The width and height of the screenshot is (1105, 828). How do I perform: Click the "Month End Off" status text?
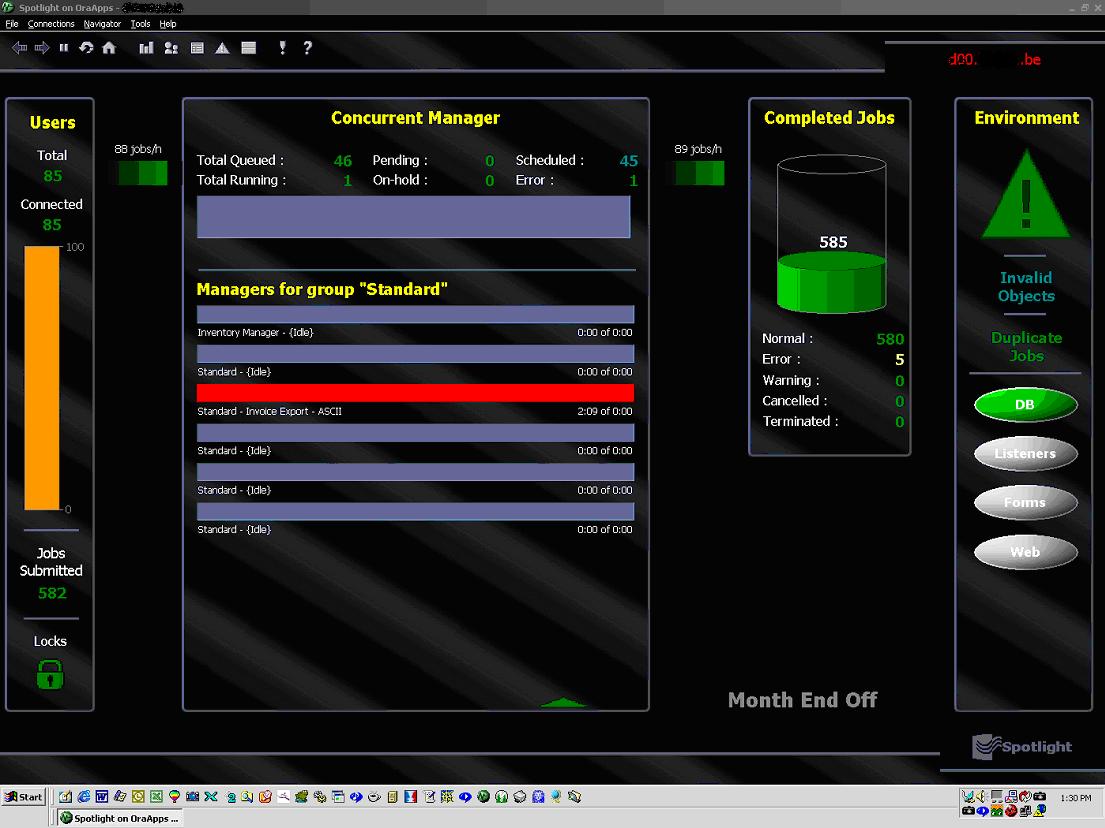point(803,700)
